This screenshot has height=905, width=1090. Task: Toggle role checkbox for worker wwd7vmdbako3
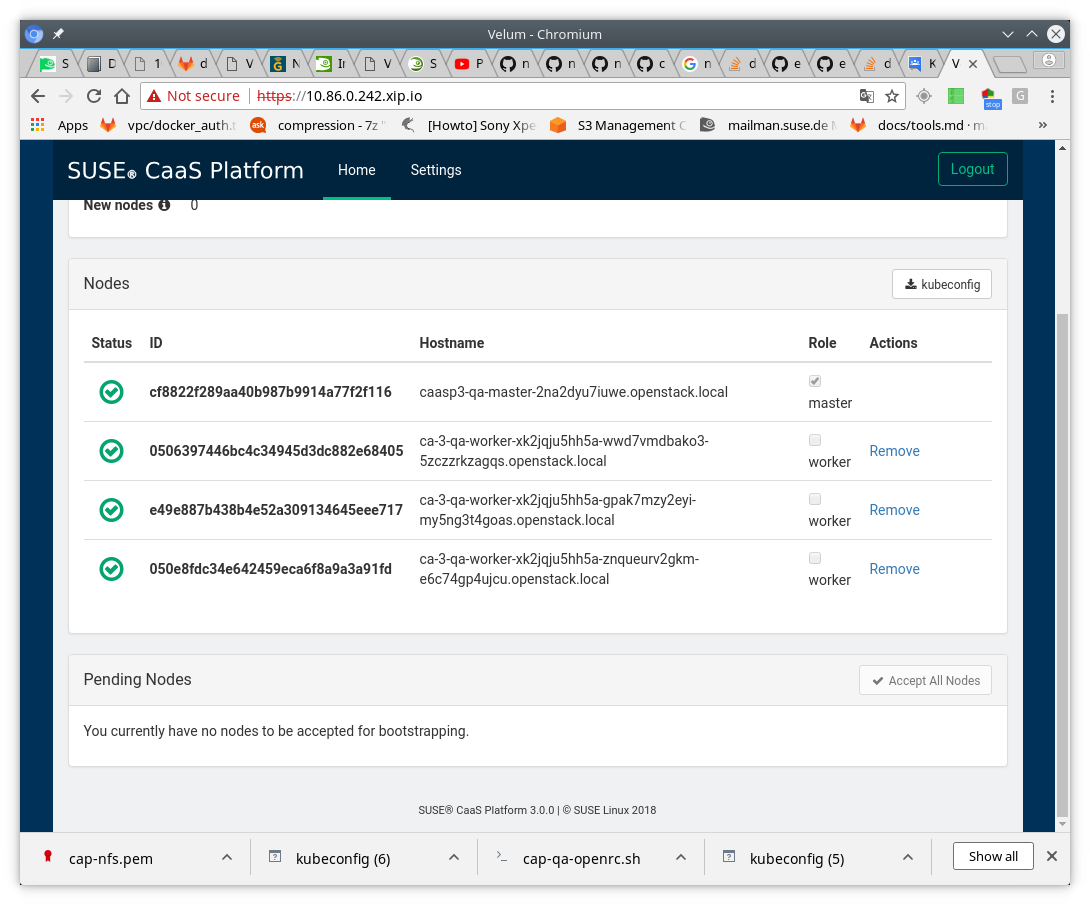point(815,440)
